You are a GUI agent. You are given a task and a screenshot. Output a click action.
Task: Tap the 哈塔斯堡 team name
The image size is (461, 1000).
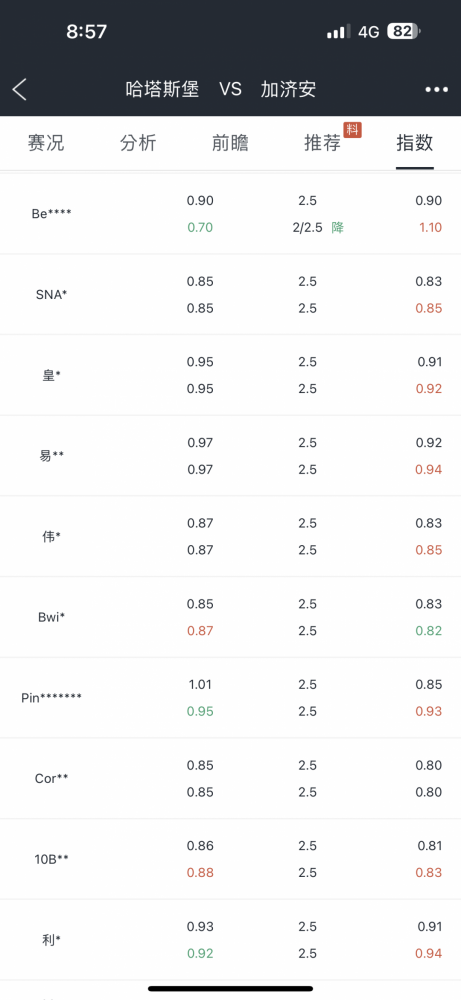point(162,89)
